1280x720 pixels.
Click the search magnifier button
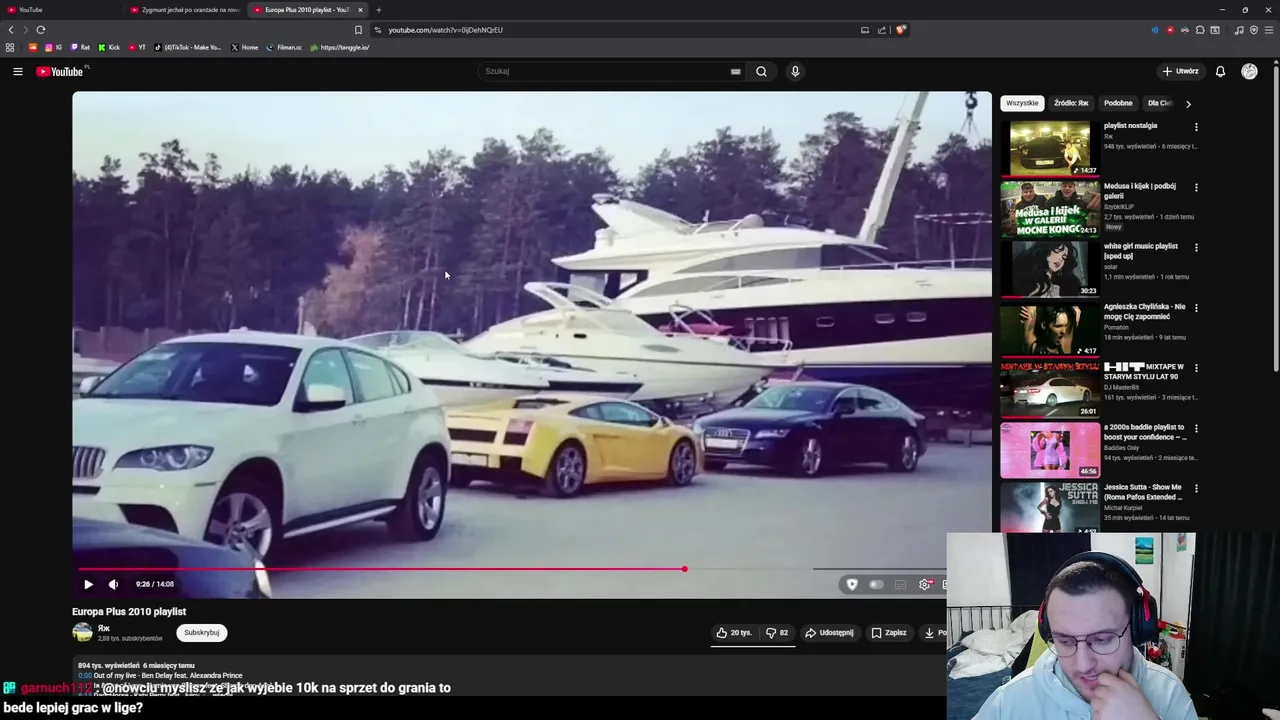point(761,71)
